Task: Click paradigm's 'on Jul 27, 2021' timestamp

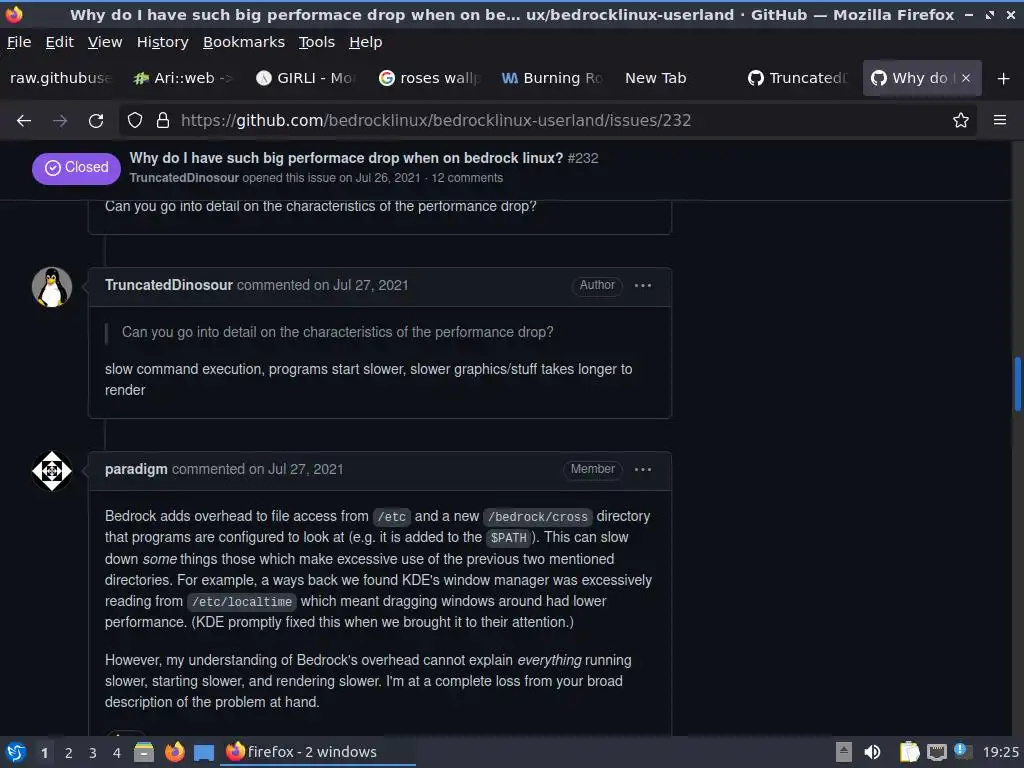Action: [296, 470]
